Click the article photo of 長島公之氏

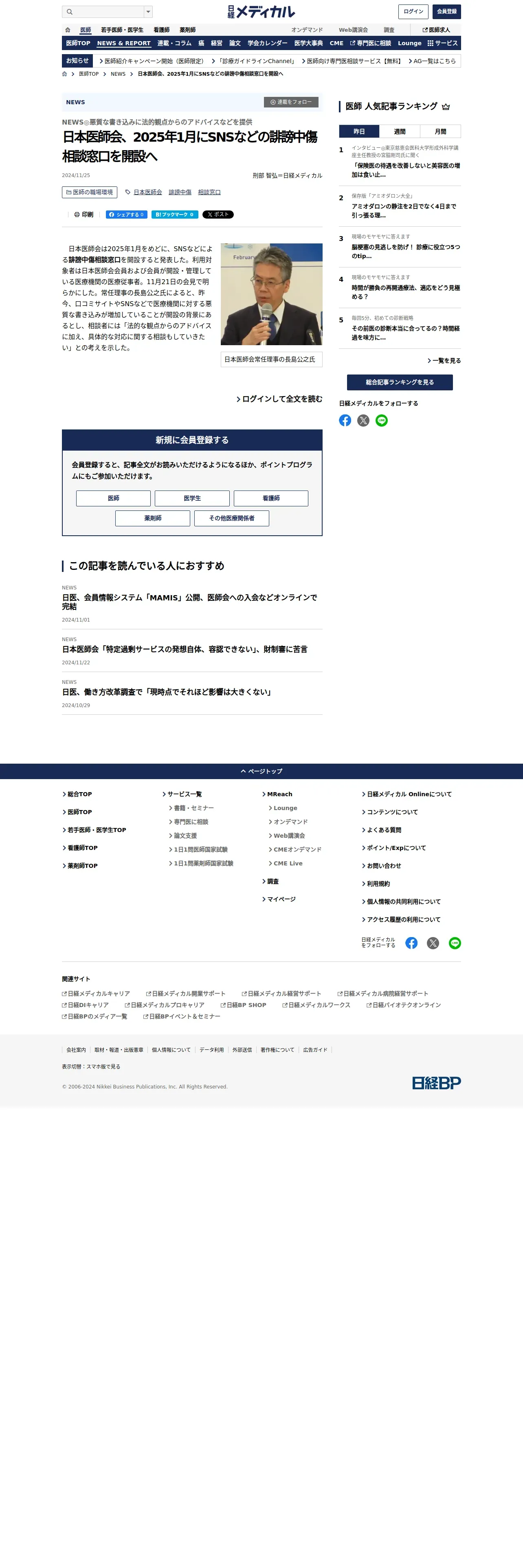(x=272, y=295)
